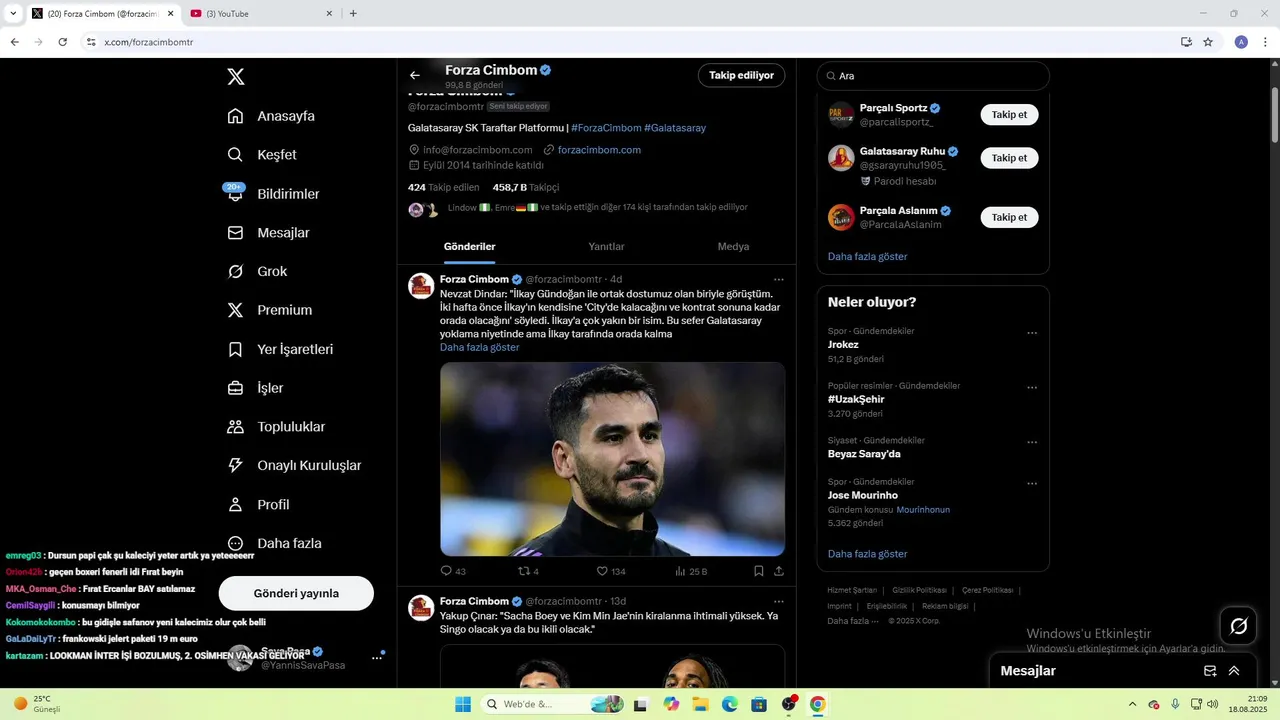Open File Explorer from taskbar
The height and width of the screenshot is (720, 1280).
tap(700, 704)
